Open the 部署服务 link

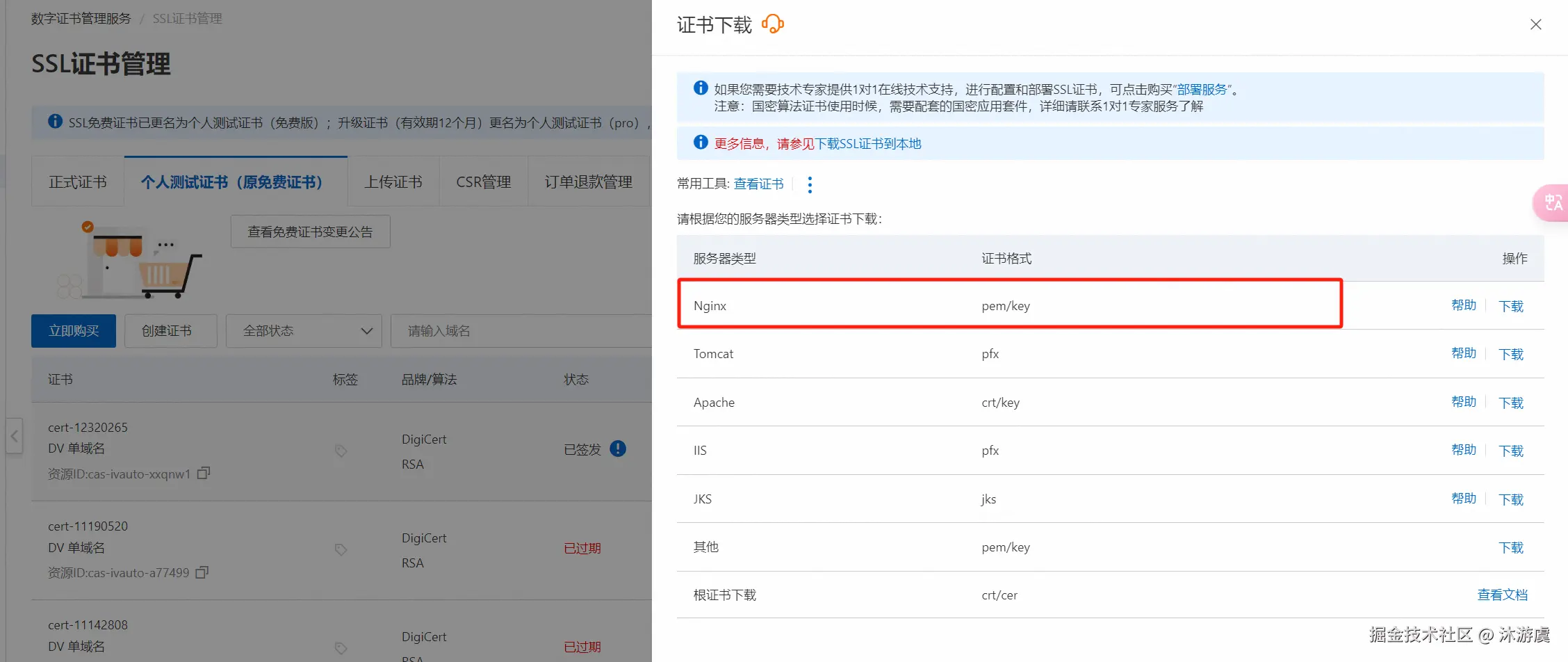pos(1202,90)
